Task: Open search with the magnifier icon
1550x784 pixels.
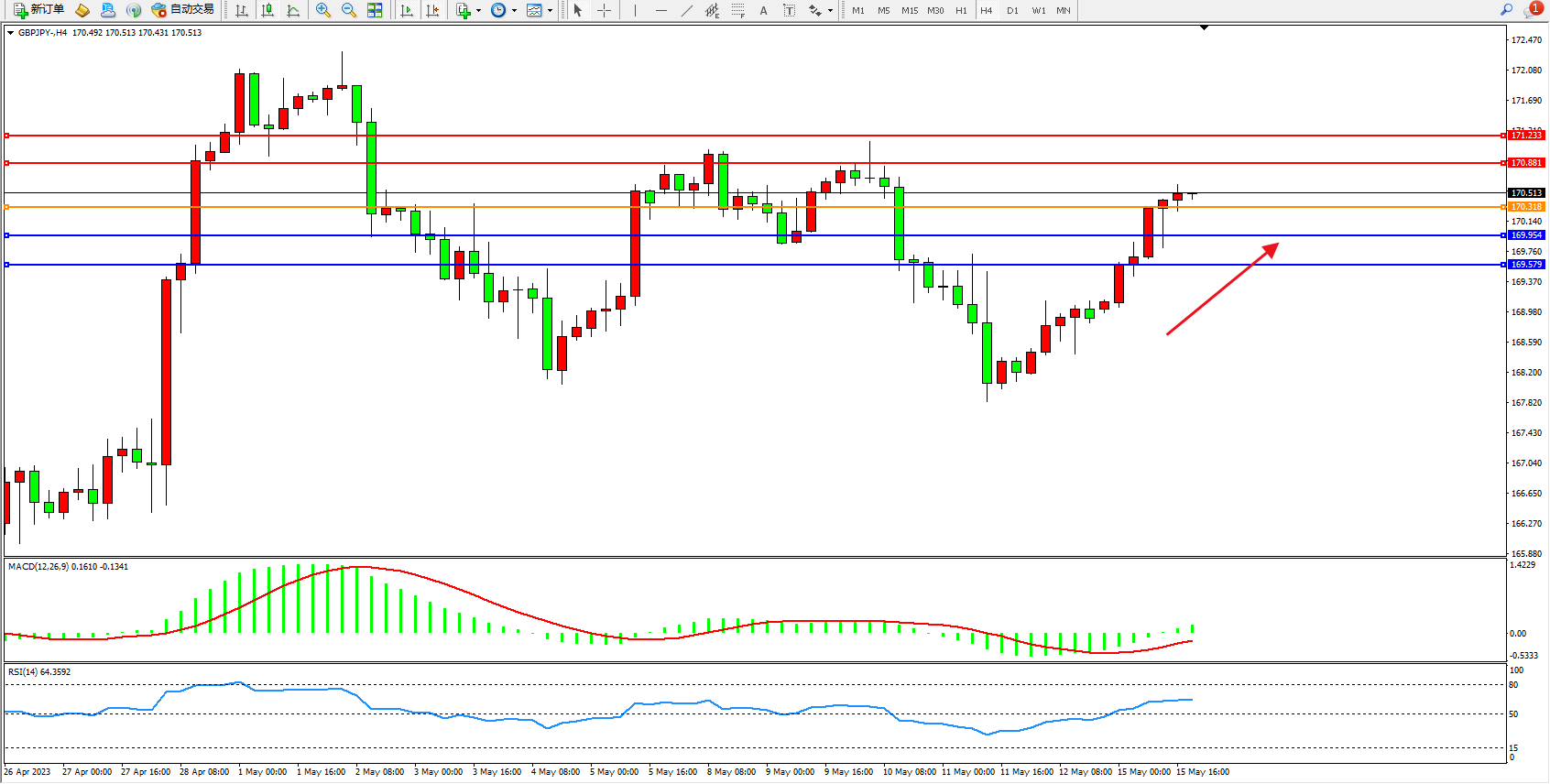Action: pos(1506,10)
